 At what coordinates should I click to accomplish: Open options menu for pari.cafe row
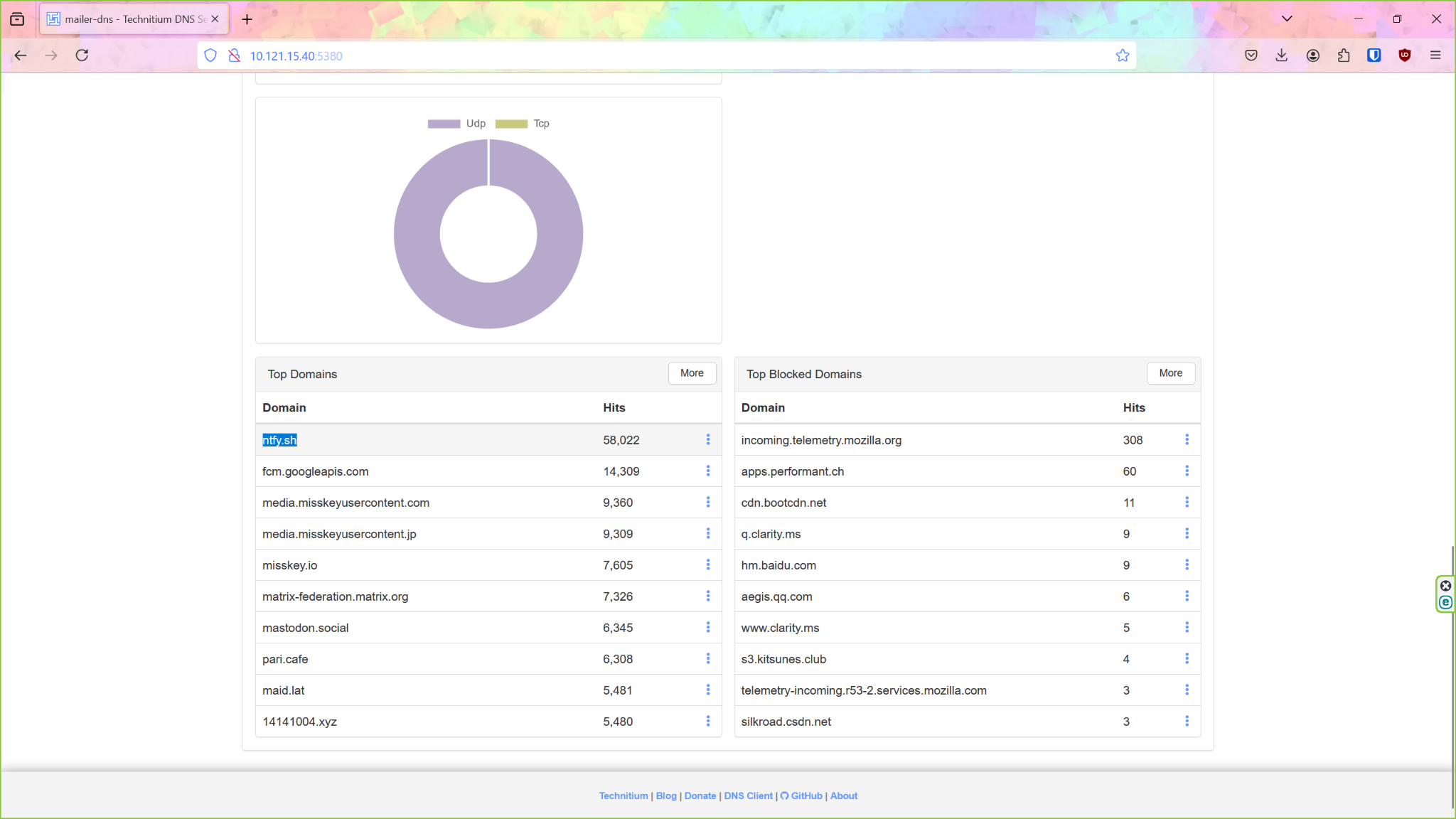(708, 658)
